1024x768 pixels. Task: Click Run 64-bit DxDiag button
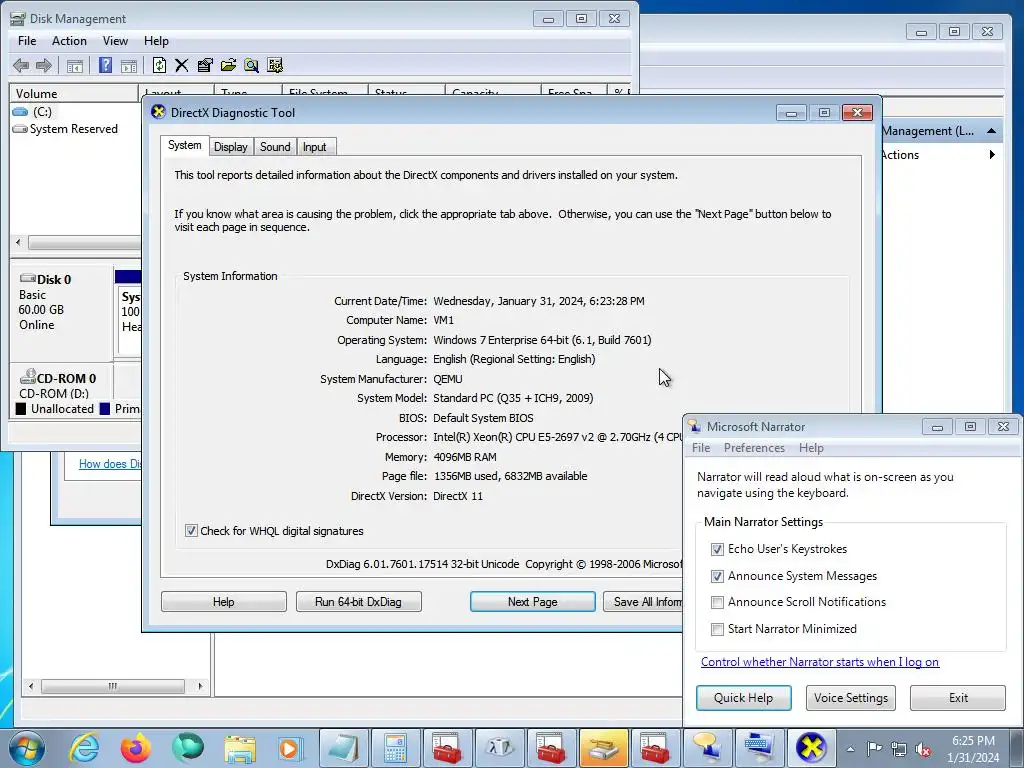(359, 601)
